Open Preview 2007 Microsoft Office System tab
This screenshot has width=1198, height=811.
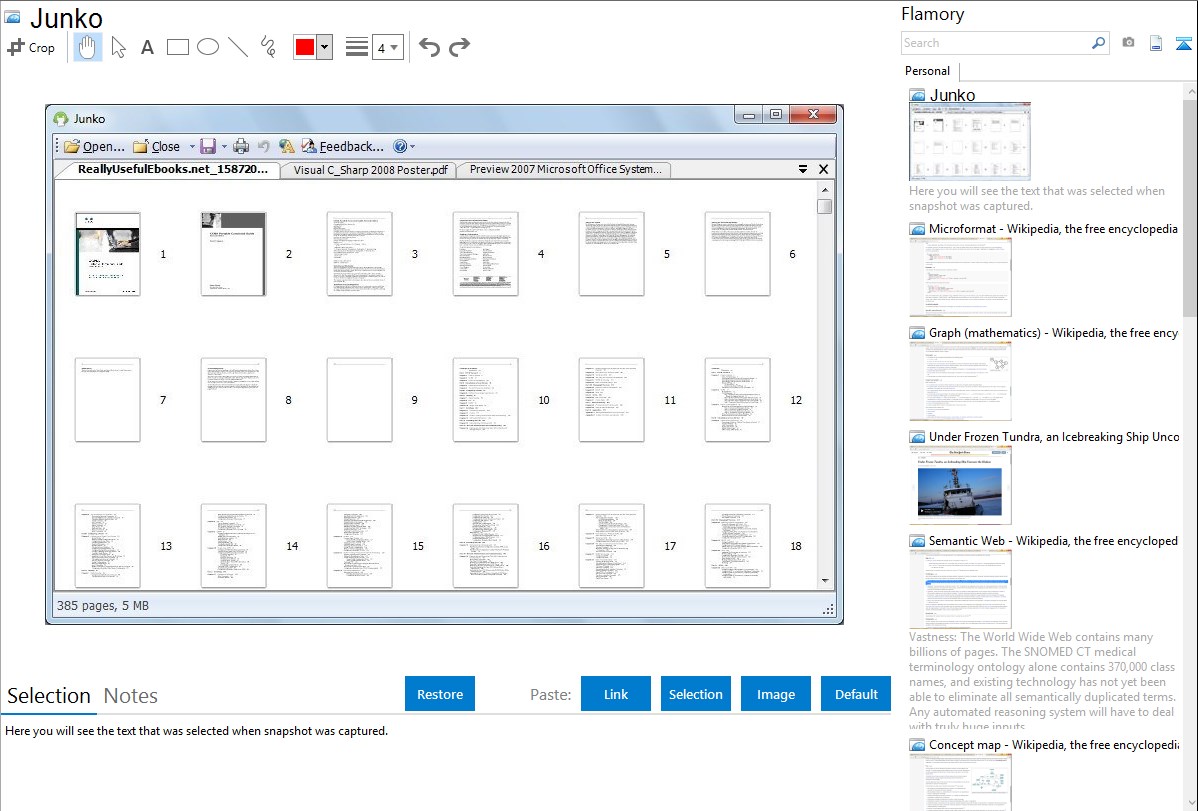565,170
